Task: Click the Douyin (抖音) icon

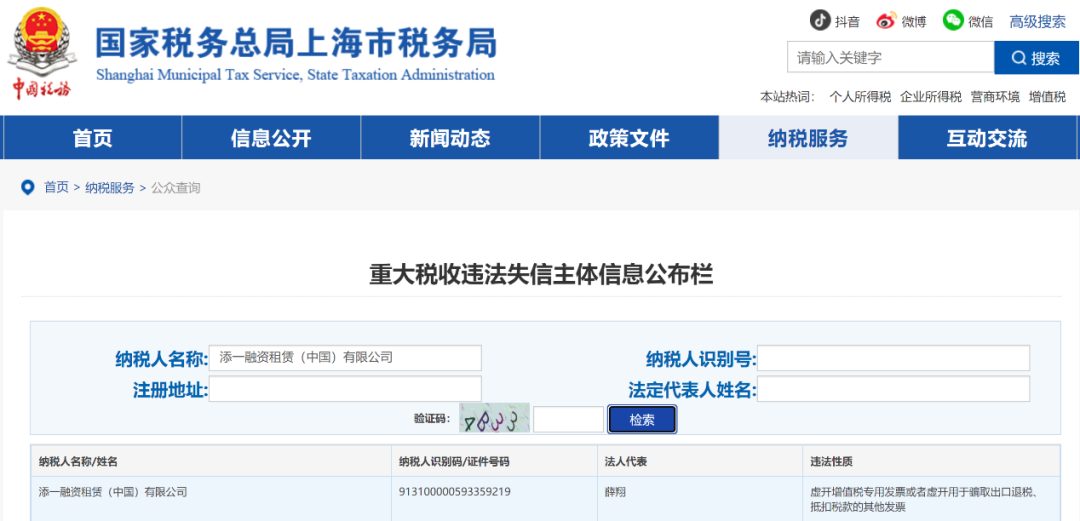Action: [x=820, y=21]
